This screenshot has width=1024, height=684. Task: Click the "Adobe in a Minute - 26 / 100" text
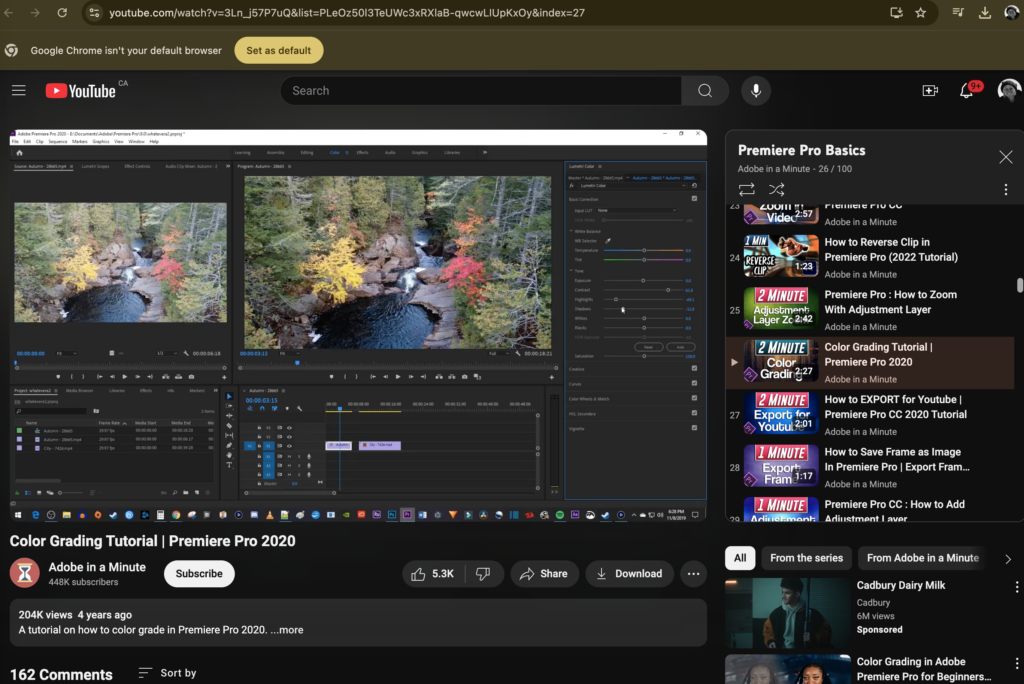(x=795, y=169)
